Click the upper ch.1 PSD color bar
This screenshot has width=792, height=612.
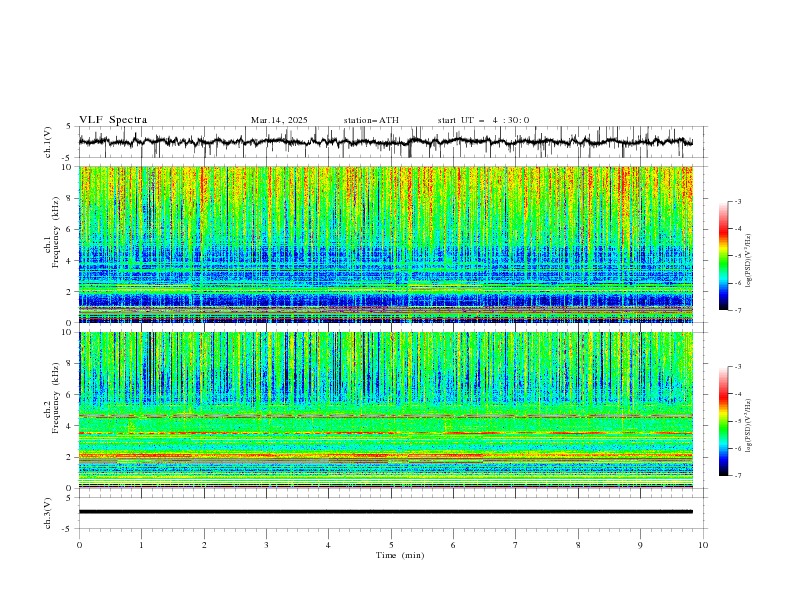[723, 256]
